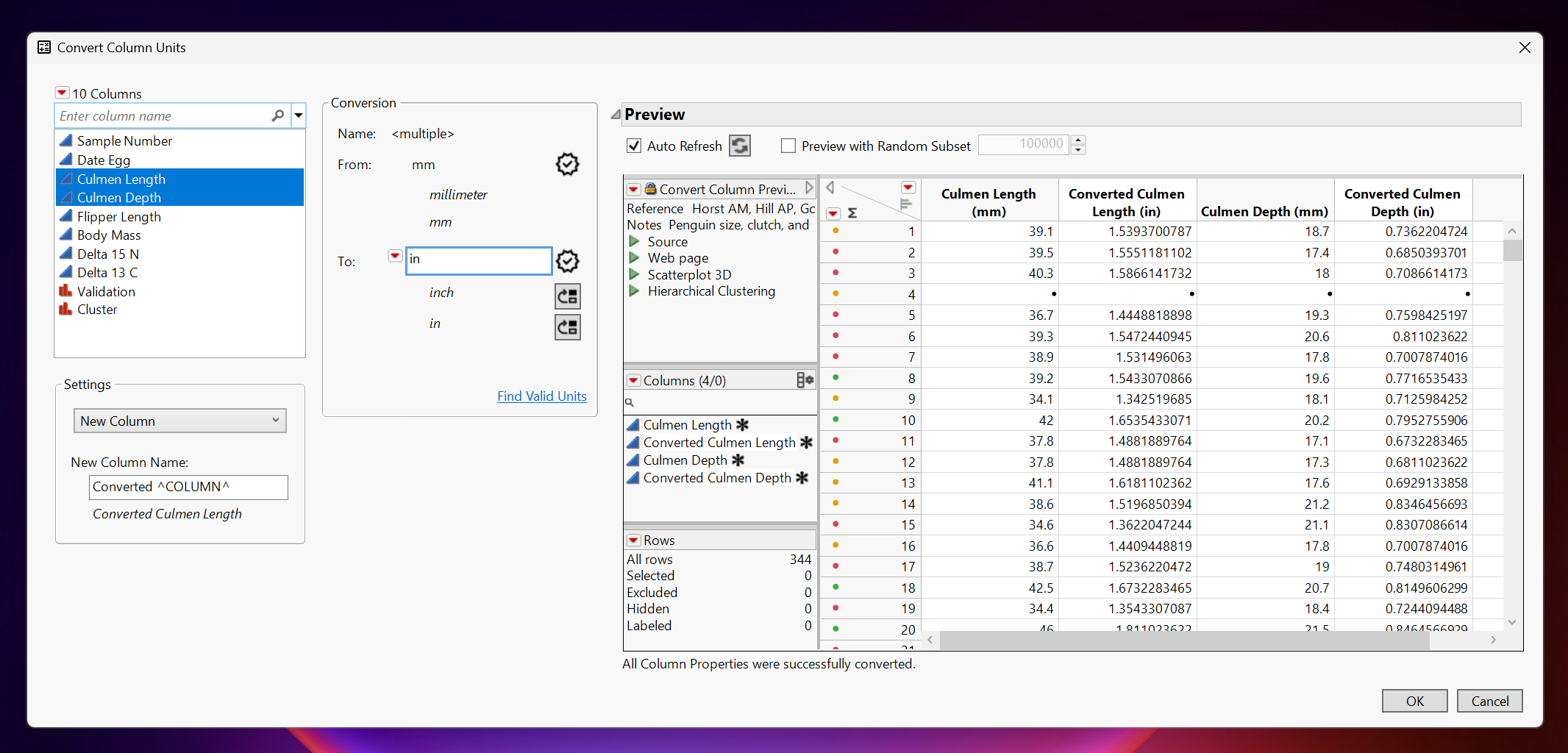Collapse the Preview section
1568x753 pixels.
tap(616, 114)
